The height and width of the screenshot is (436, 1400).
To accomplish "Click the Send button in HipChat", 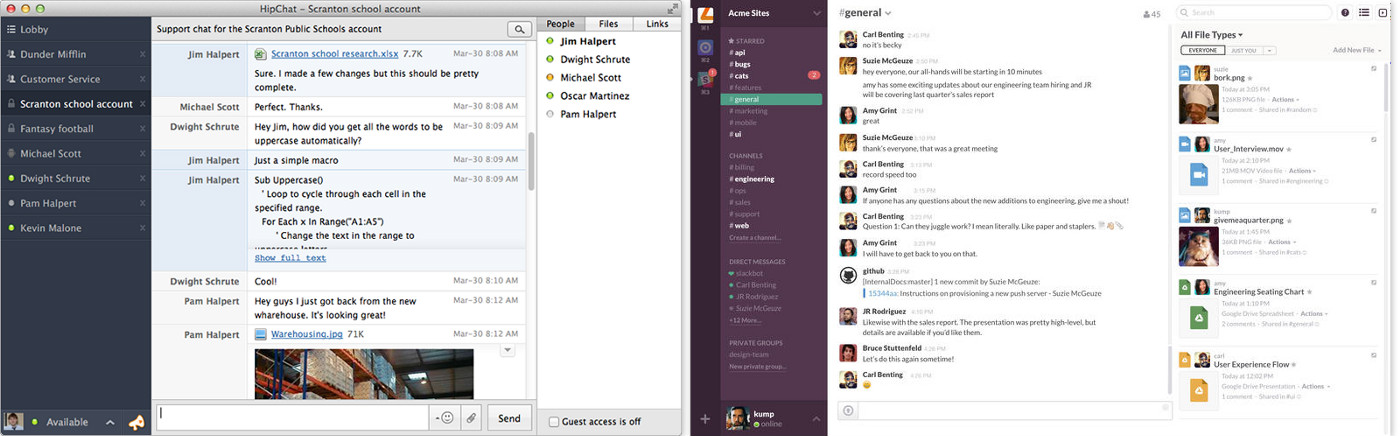I will [x=509, y=418].
